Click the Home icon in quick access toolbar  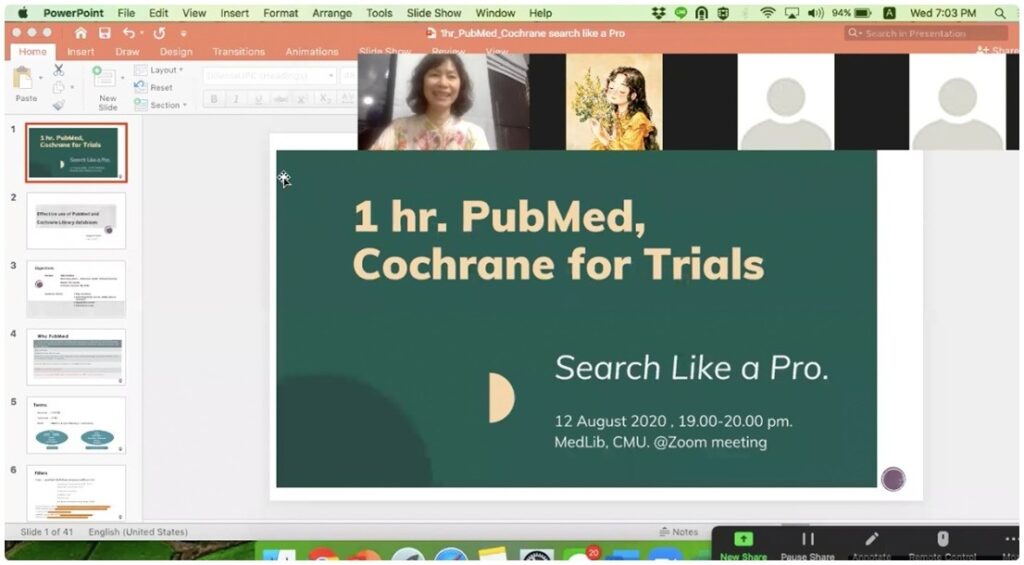(x=81, y=33)
